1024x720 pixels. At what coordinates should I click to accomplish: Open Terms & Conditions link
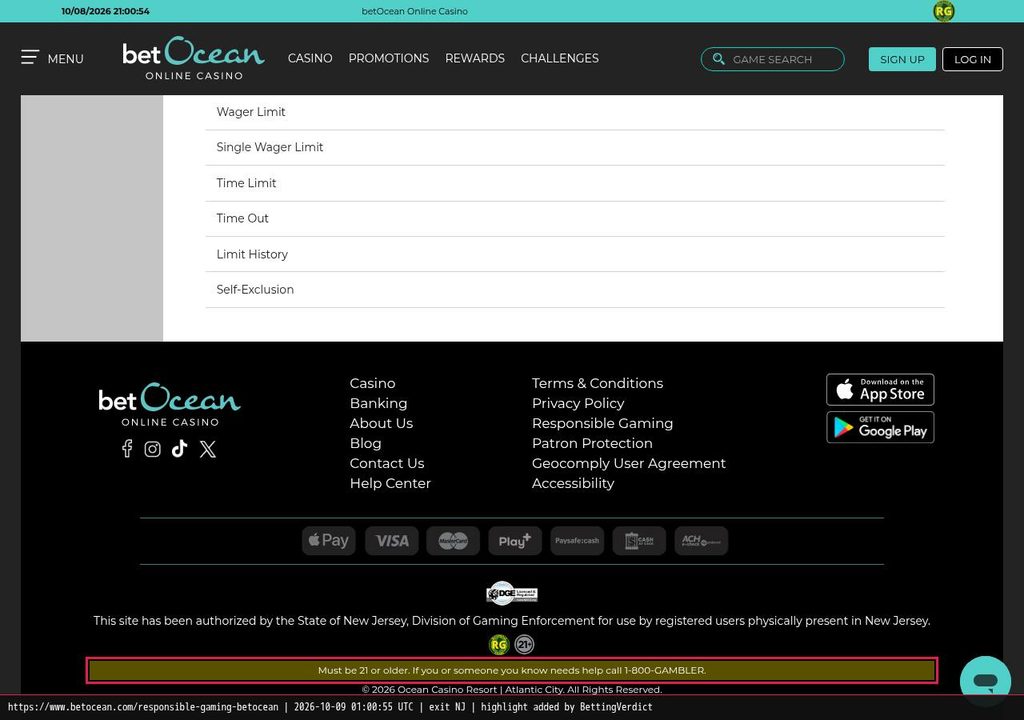point(598,384)
